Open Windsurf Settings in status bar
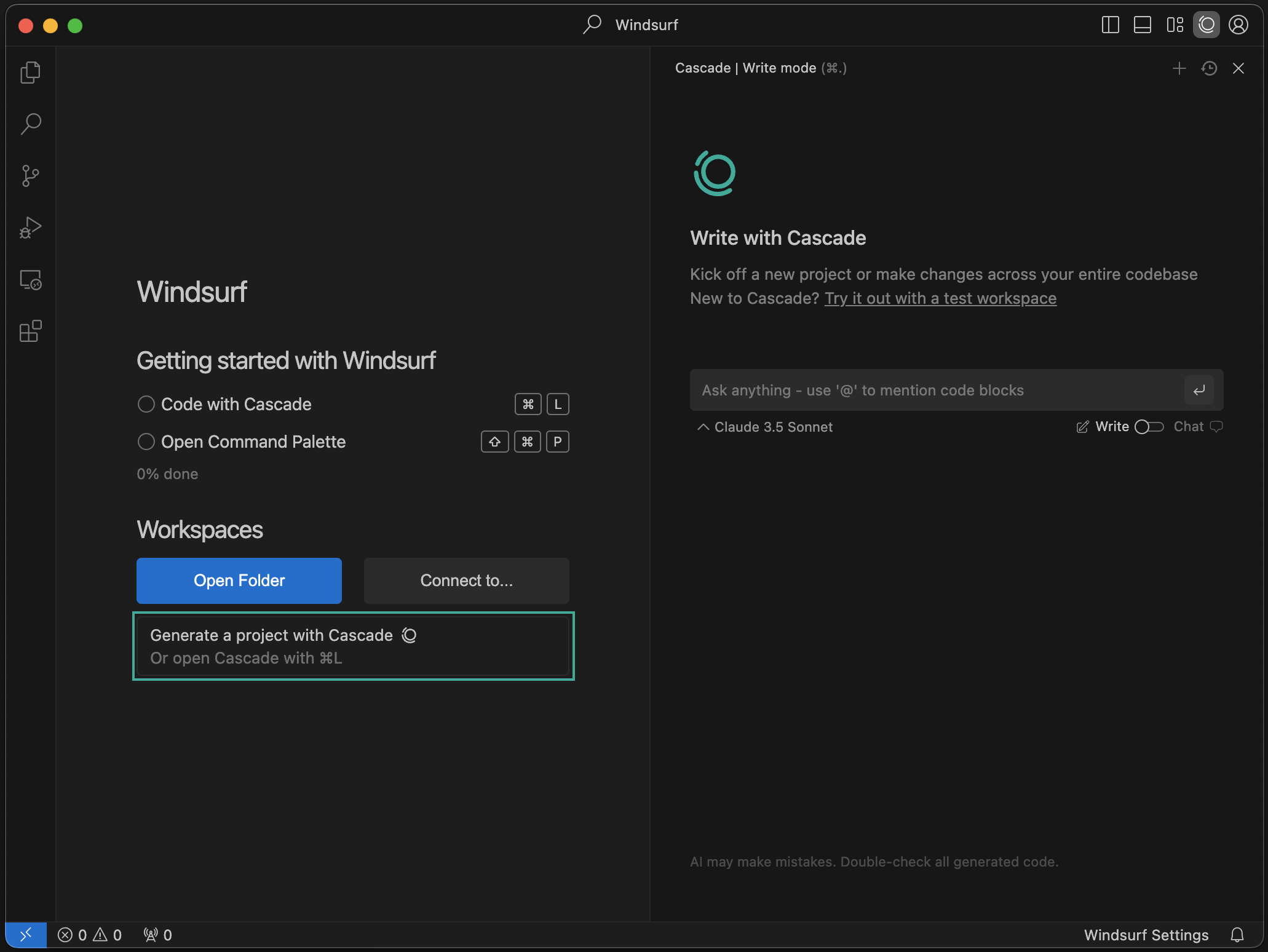This screenshot has width=1268, height=952. [x=1146, y=935]
